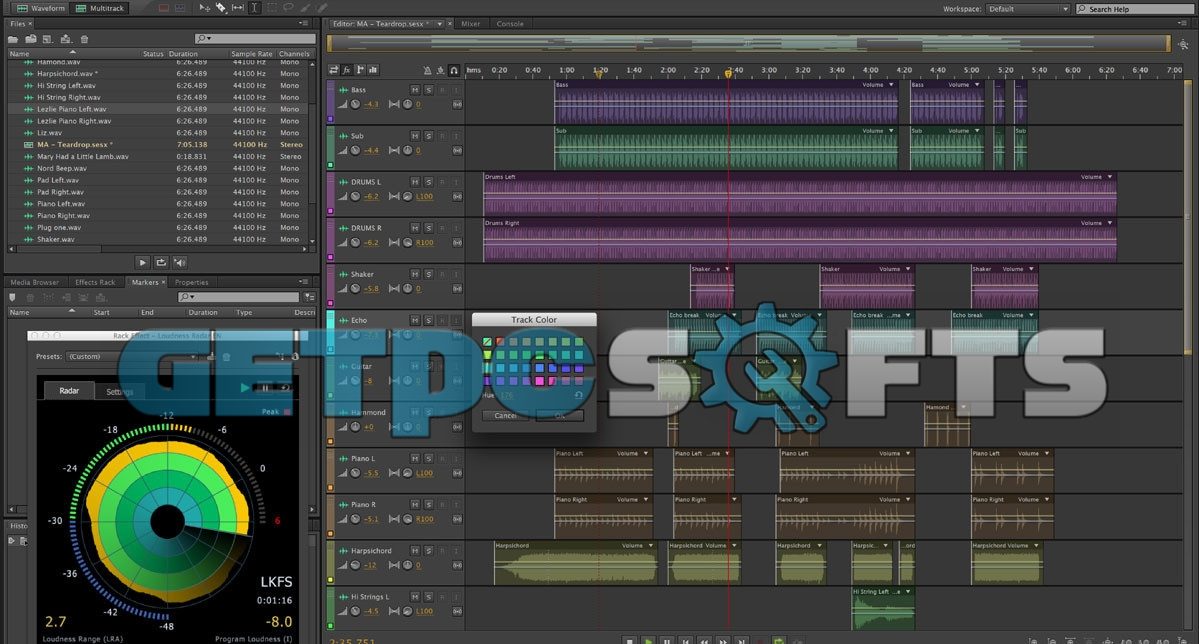Click the Sends icon in editor toolbar
This screenshot has width=1199, height=644.
click(360, 70)
